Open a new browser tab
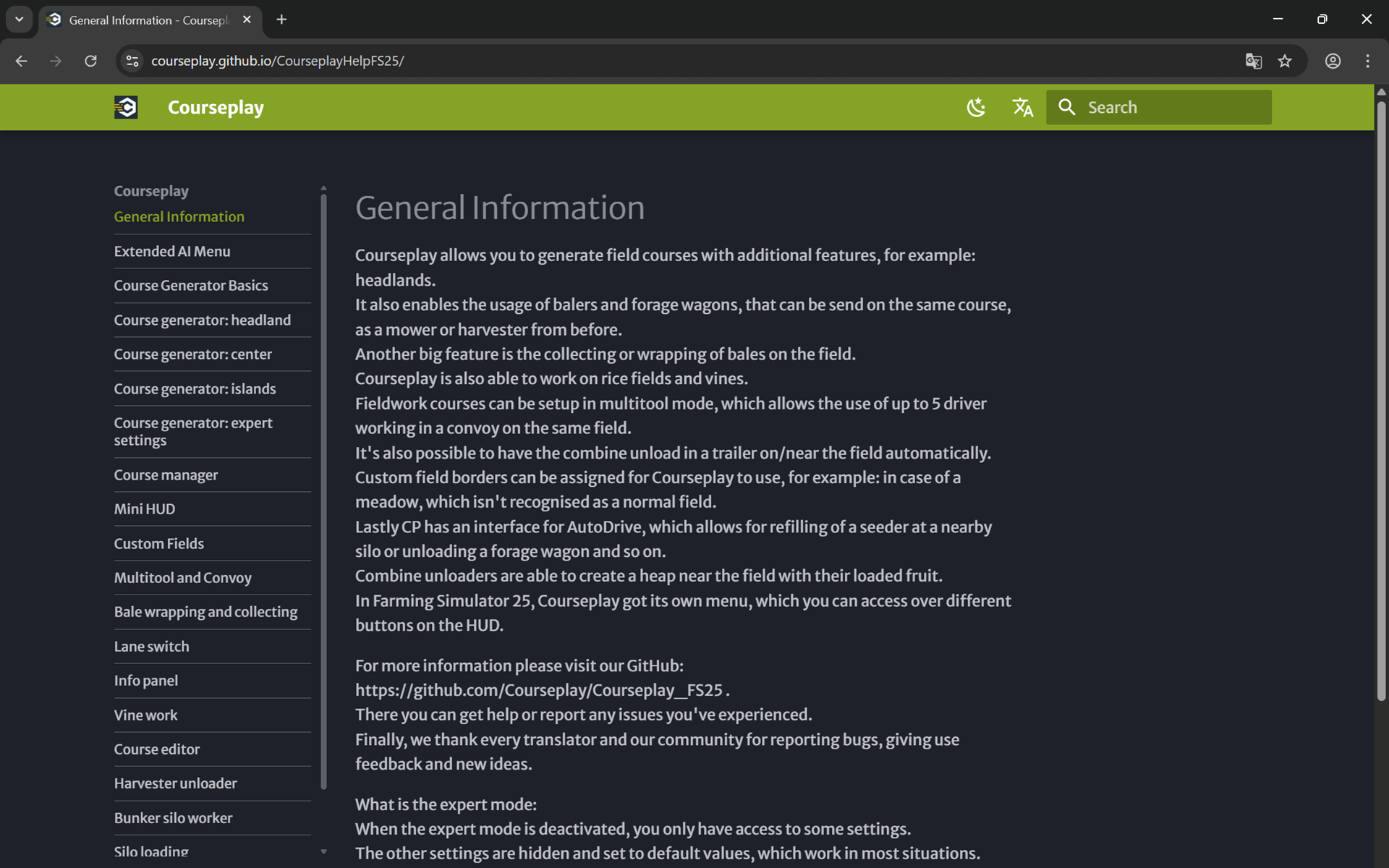 click(x=281, y=20)
